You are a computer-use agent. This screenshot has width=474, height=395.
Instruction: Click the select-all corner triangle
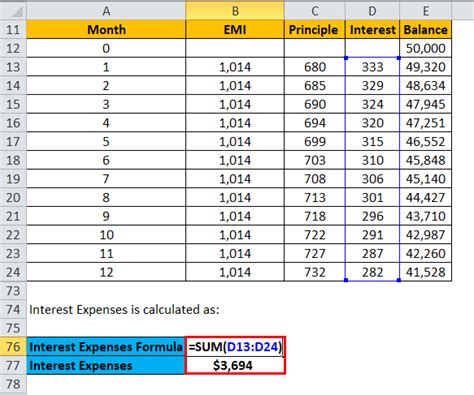[13, 11]
